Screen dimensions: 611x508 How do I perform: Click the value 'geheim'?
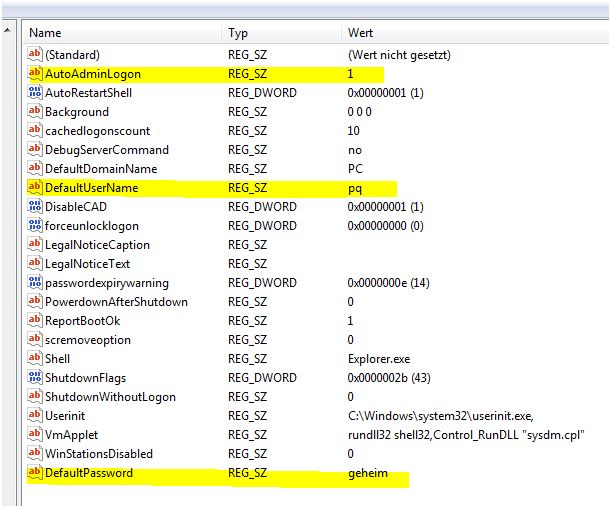pos(368,473)
